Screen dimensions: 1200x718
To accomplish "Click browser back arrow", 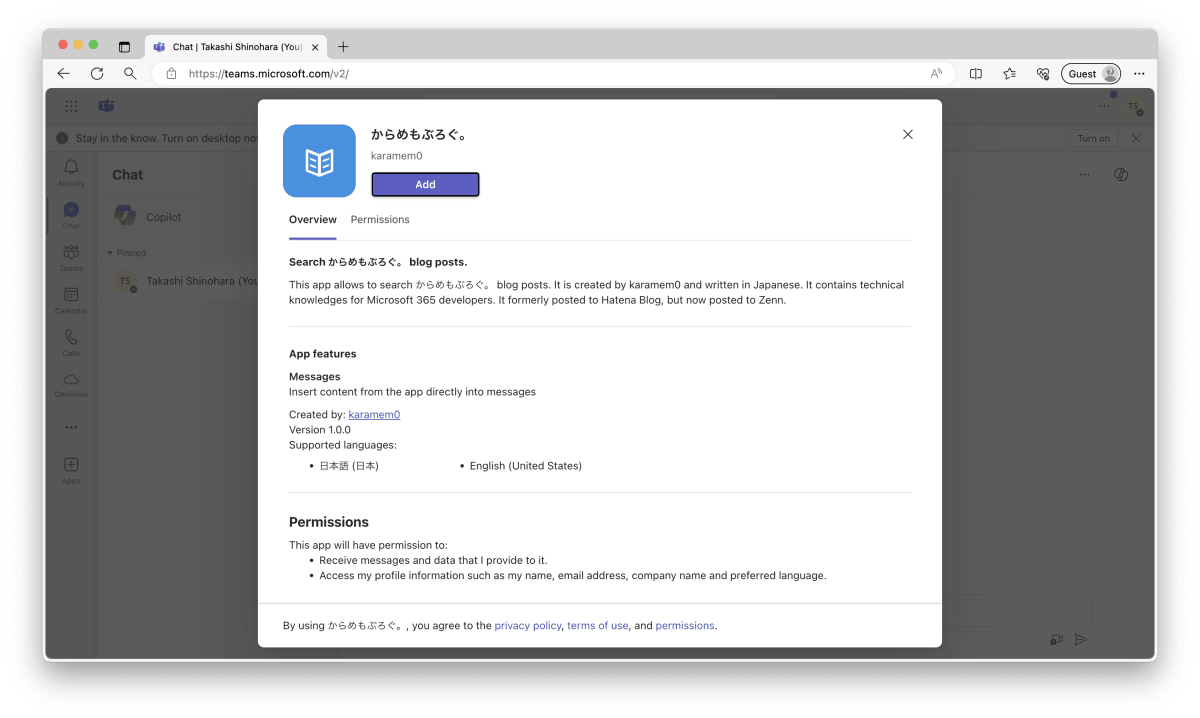I will 64,74.
